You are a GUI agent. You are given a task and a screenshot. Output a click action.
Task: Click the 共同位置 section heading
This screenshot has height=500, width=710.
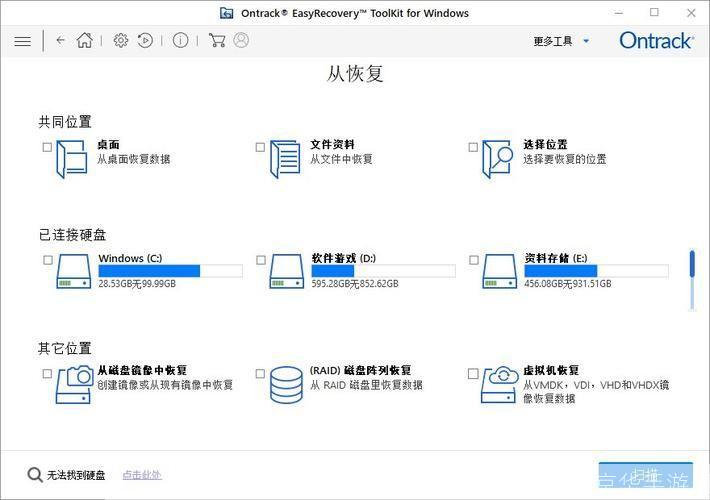pyautogui.click(x=65, y=121)
